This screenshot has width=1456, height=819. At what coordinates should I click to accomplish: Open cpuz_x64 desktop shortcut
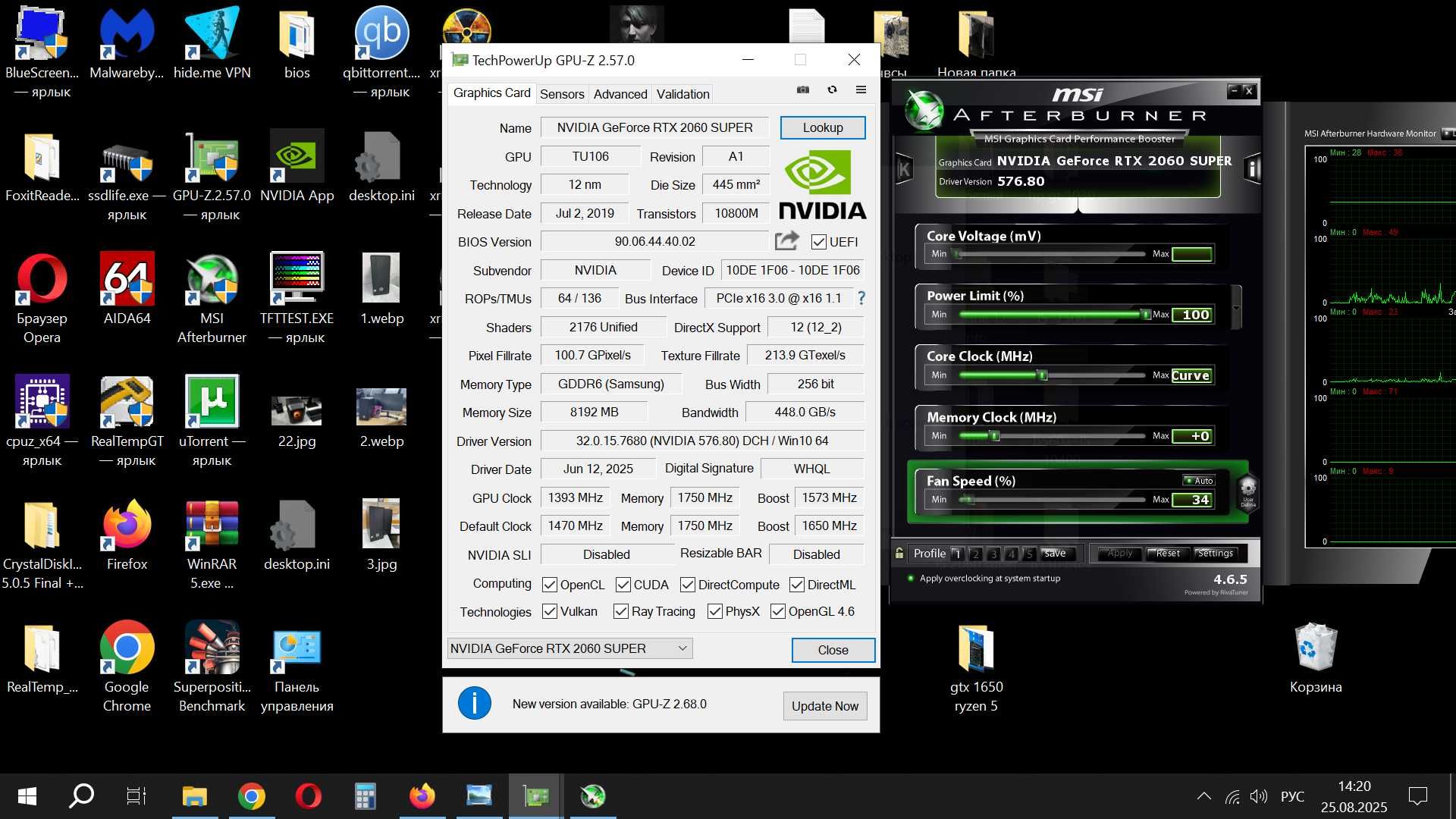tap(42, 421)
